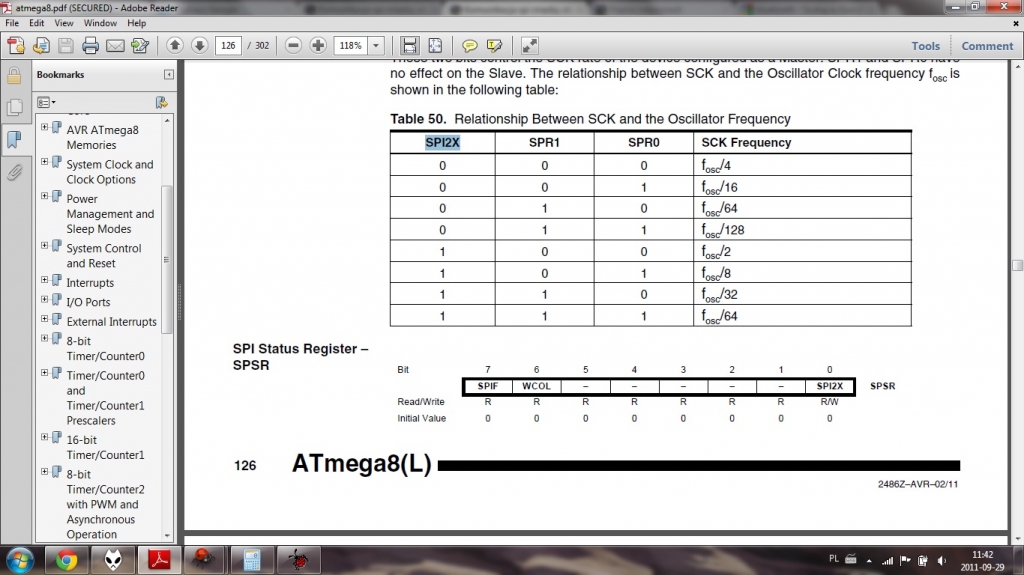Click the zoom percentage field
Screen dimensions: 1024x575
click(351, 45)
